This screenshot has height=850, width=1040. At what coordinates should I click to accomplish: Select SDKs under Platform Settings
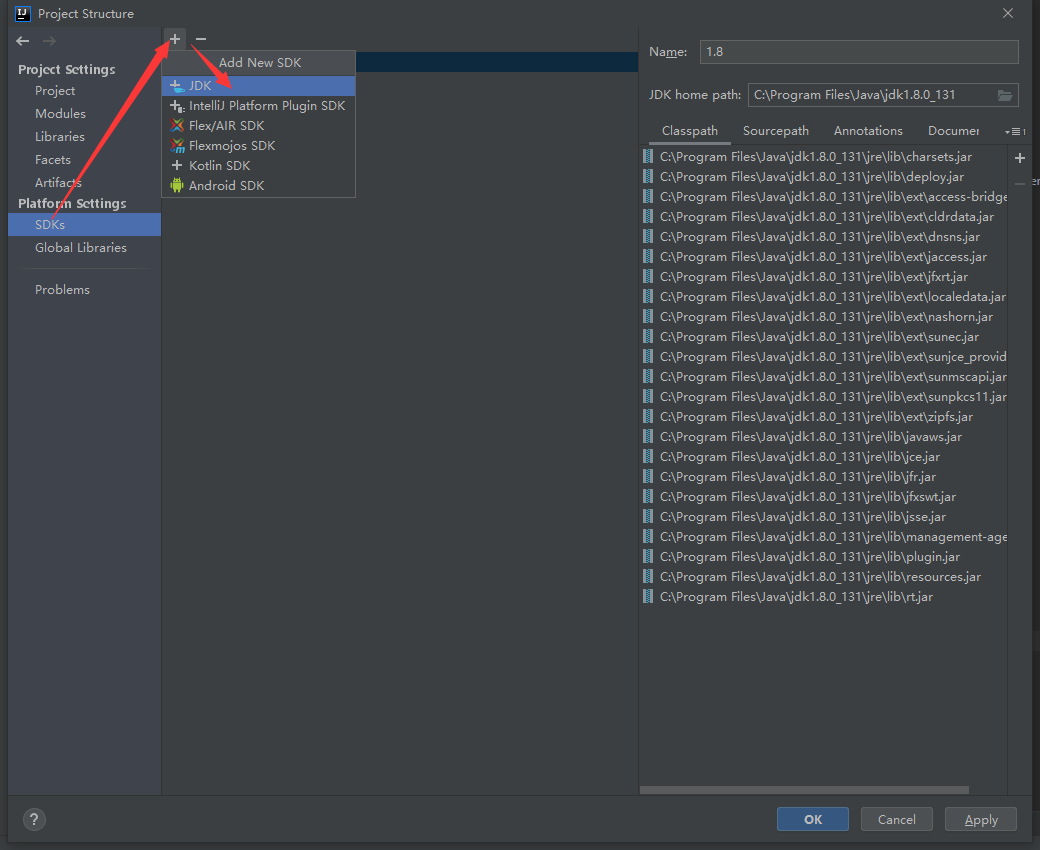[84, 225]
